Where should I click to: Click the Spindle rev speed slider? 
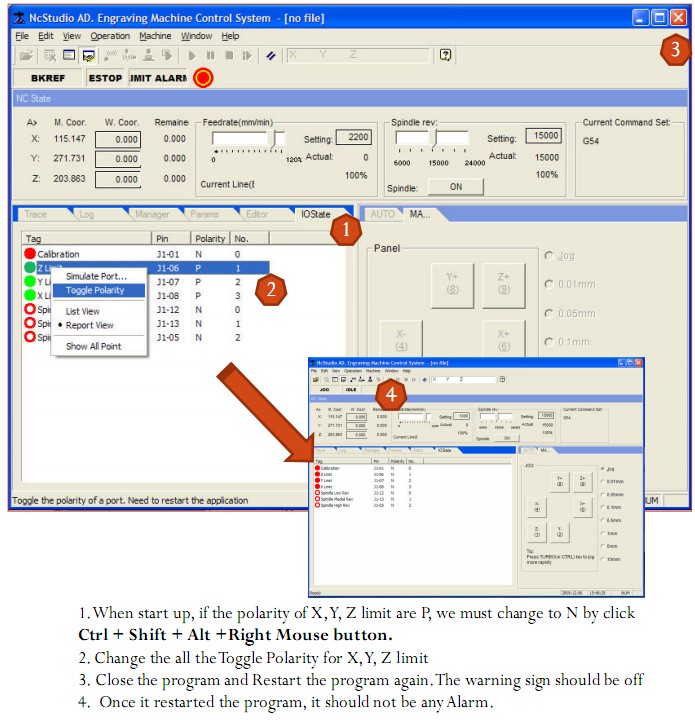pyautogui.click(x=432, y=141)
